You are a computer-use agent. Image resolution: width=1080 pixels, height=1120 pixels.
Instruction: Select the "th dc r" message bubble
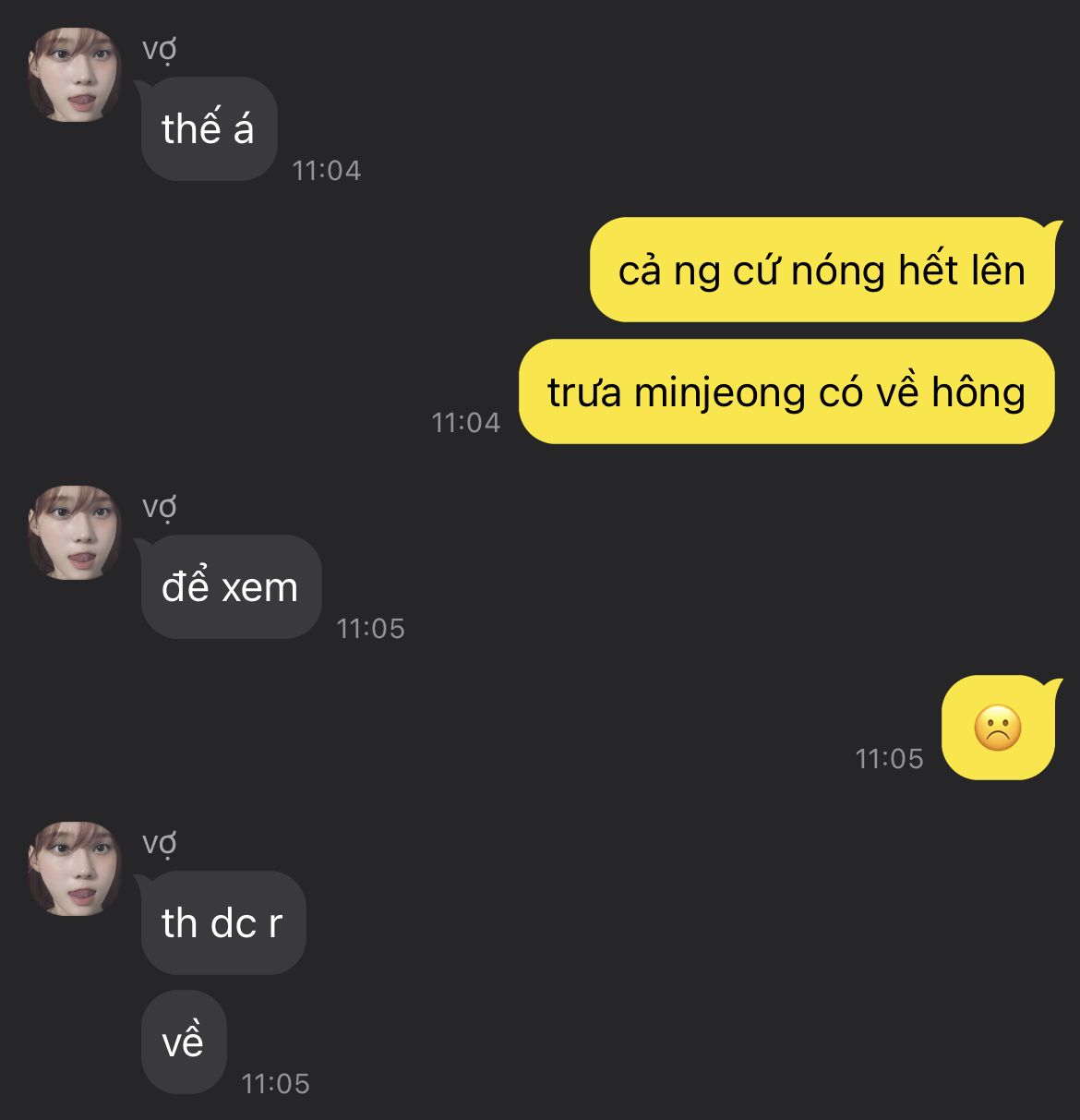[222, 922]
